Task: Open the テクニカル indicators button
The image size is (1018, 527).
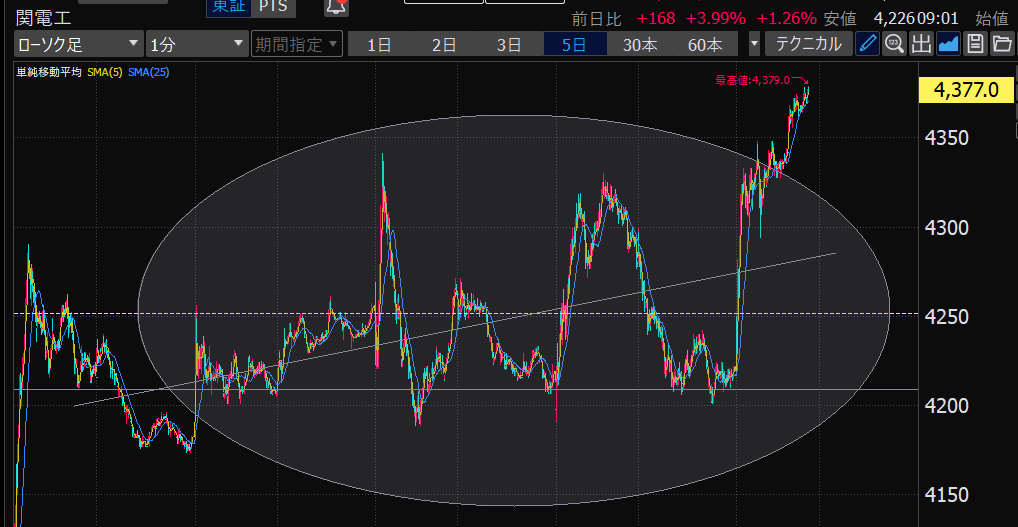Action: coord(808,44)
